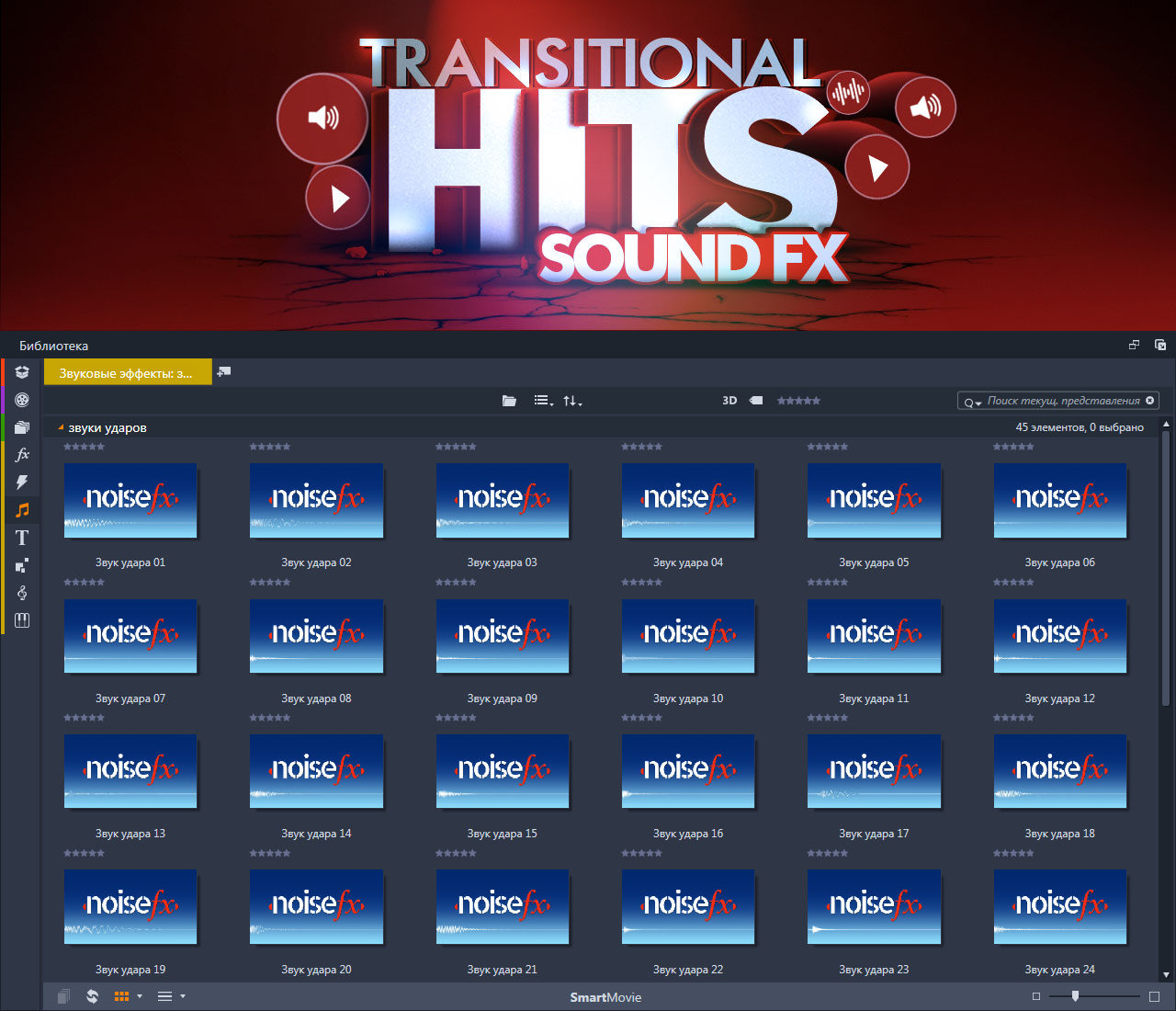This screenshot has height=1011, width=1176.
Task: Click the copy icon in bottom bar
Action: (63, 996)
